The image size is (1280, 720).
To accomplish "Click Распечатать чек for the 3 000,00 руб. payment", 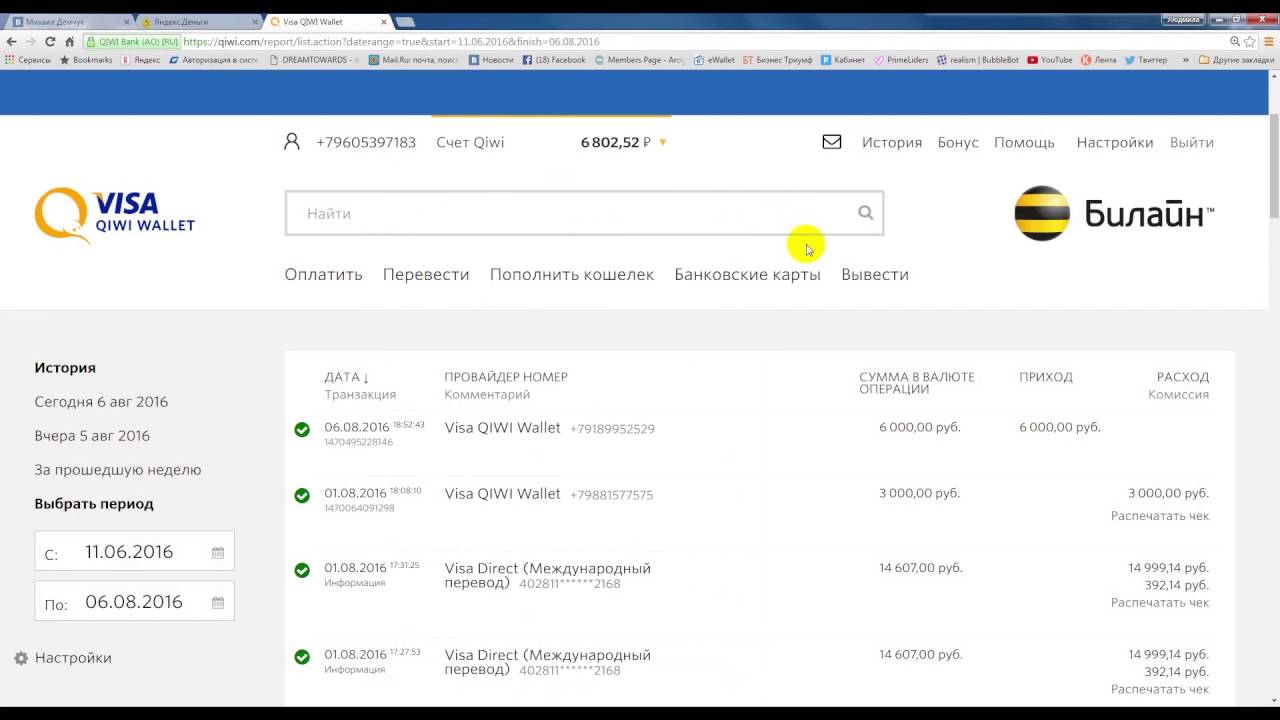I will tap(1159, 516).
